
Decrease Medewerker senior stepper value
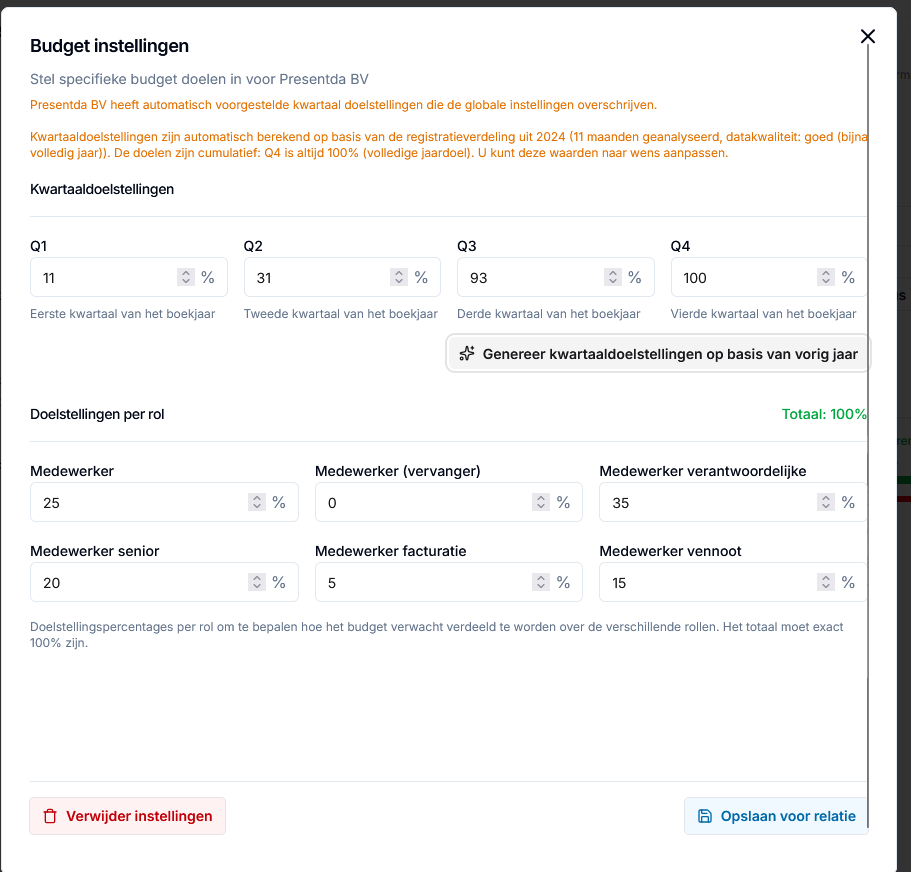(x=256, y=586)
